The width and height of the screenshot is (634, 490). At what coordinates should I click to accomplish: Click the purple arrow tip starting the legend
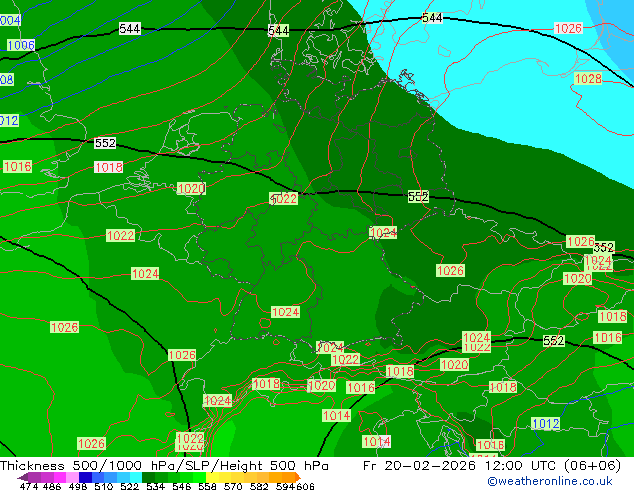[22, 477]
